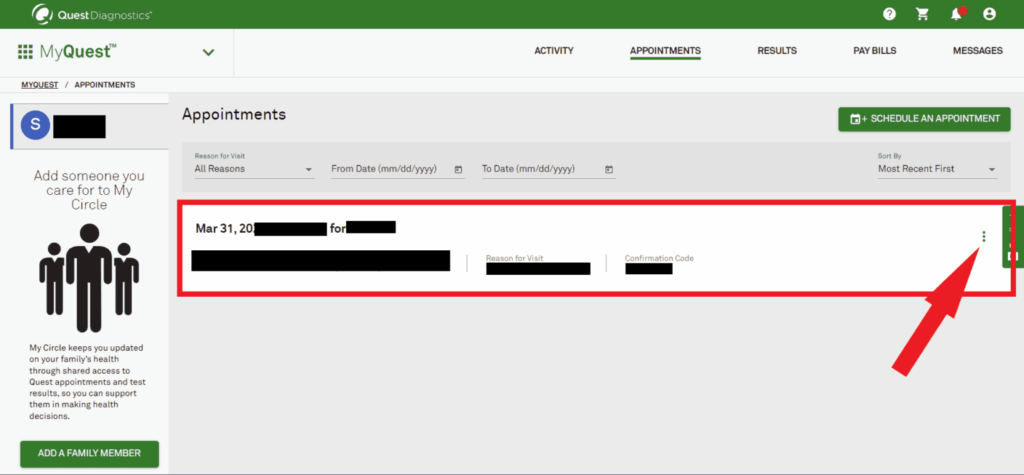Click the From Date input field
1024x475 pixels.
pyautogui.click(x=398, y=169)
